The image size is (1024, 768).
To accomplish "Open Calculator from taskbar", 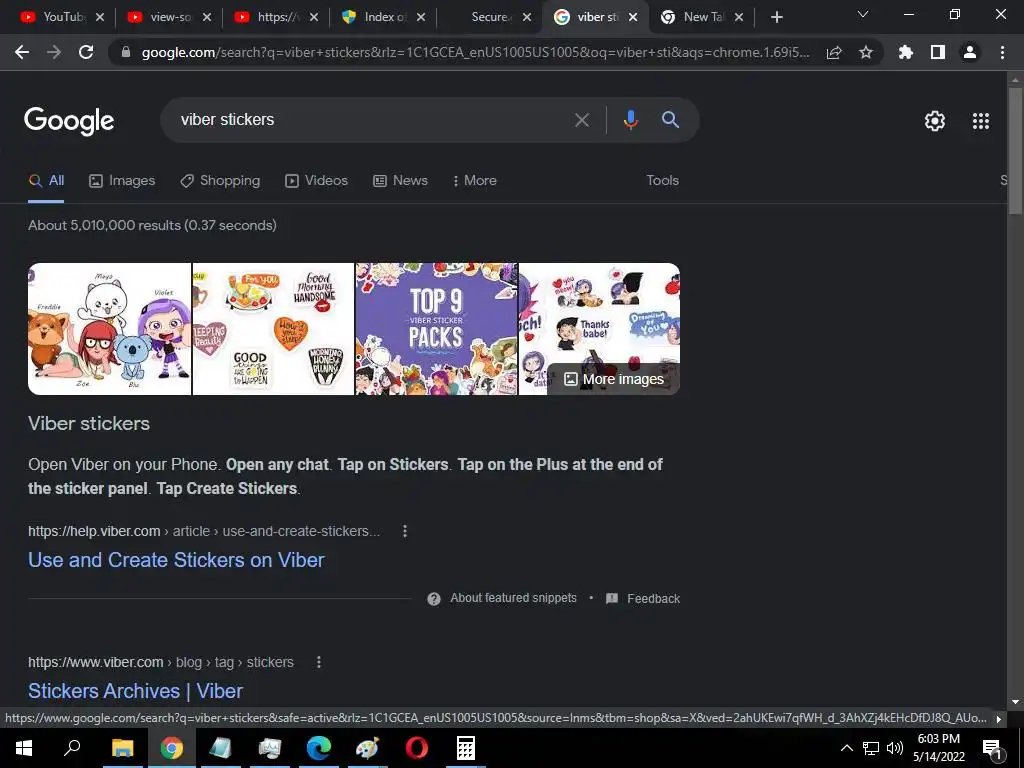I will click(x=466, y=748).
